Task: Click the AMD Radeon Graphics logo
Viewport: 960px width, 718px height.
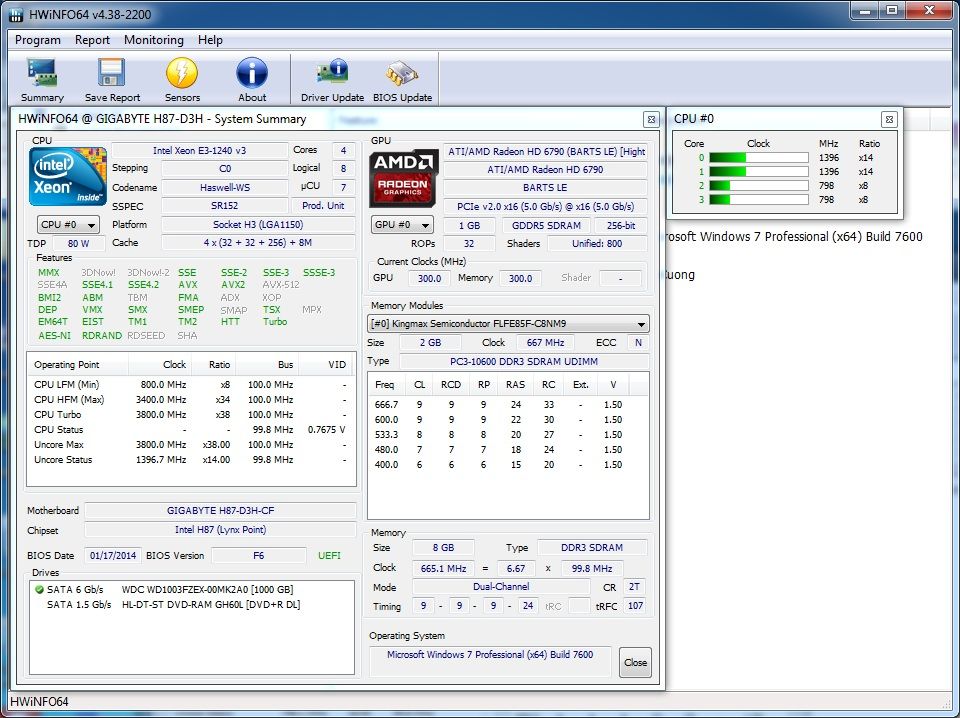Action: pyautogui.click(x=403, y=177)
